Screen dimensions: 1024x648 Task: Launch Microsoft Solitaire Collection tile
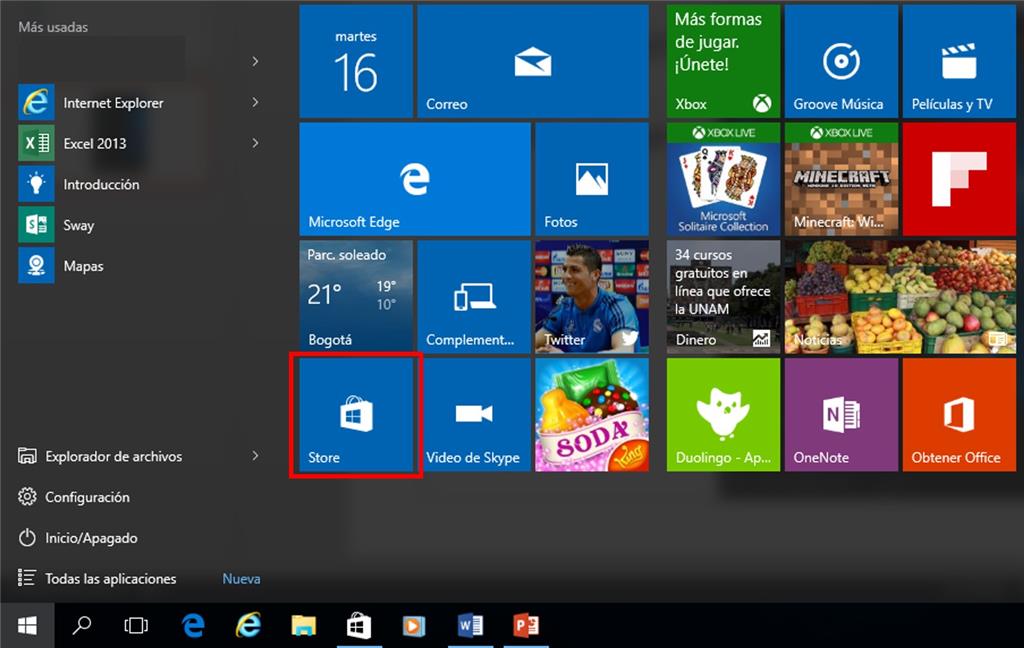coord(723,179)
